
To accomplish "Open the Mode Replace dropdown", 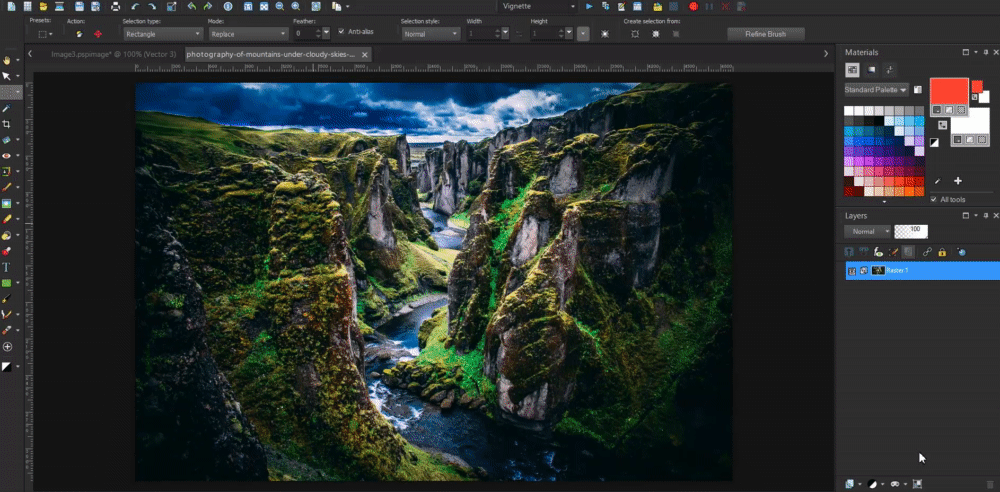I will pyautogui.click(x=247, y=34).
